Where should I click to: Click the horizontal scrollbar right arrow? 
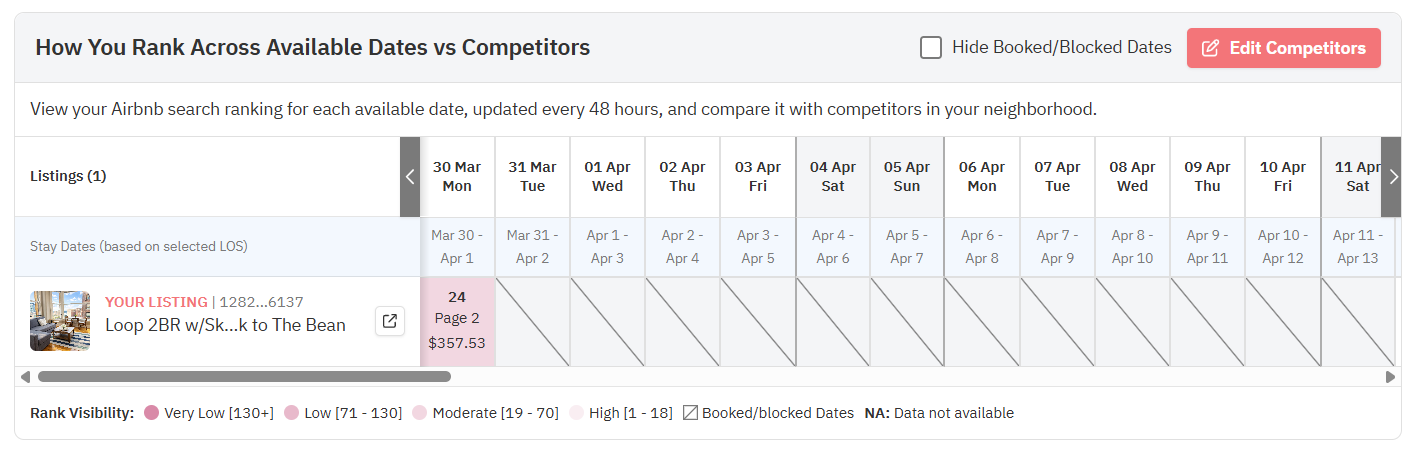[1390, 377]
